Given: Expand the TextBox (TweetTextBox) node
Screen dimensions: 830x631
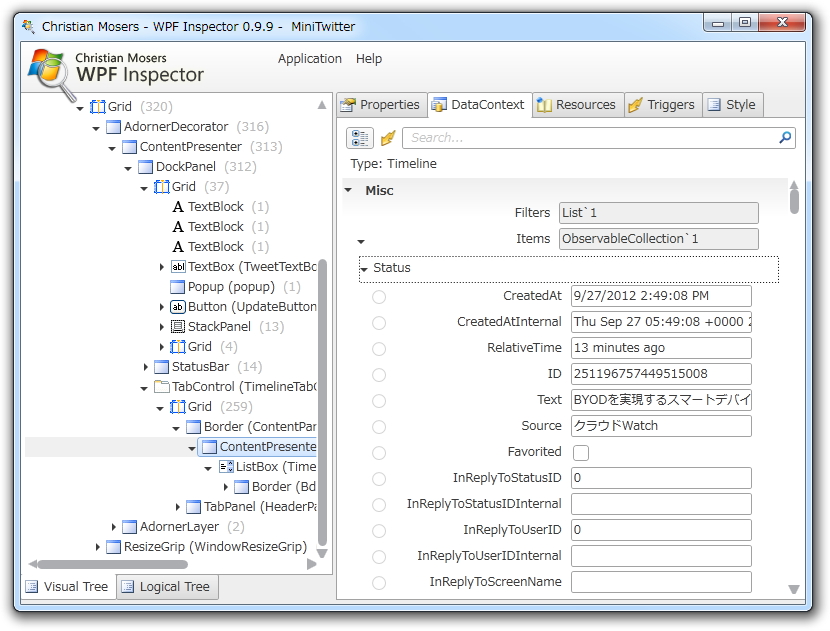Looking at the screenshot, I should click(x=162, y=267).
